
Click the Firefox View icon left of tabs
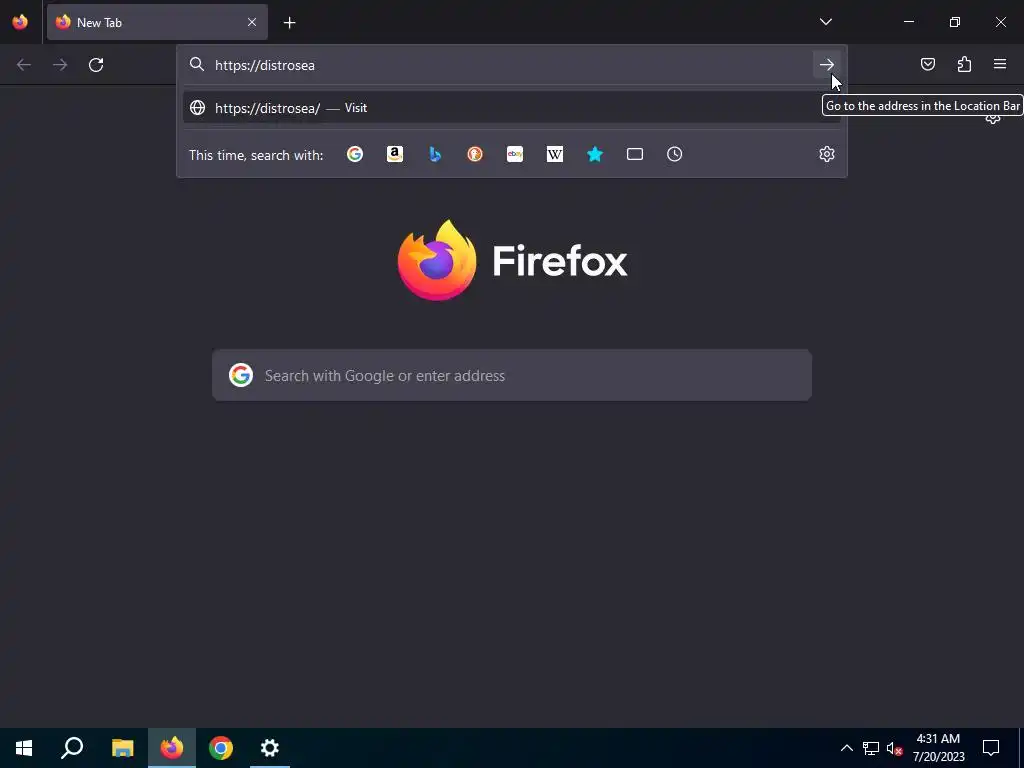pyautogui.click(x=20, y=22)
